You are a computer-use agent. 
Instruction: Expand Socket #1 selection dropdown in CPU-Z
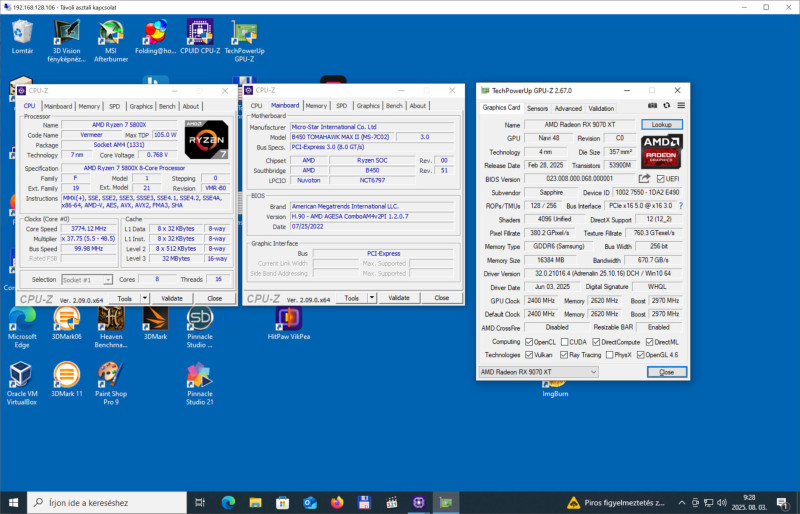87,280
